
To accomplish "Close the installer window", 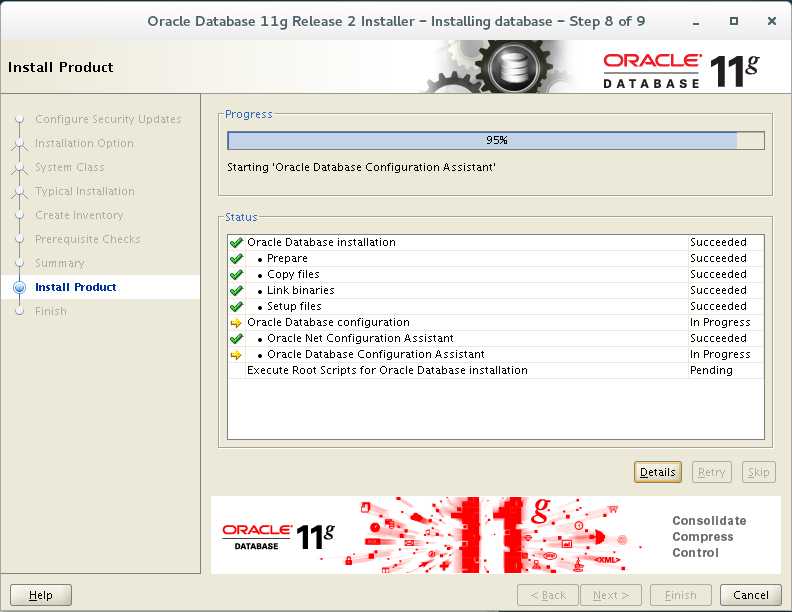I will click(x=772, y=21).
